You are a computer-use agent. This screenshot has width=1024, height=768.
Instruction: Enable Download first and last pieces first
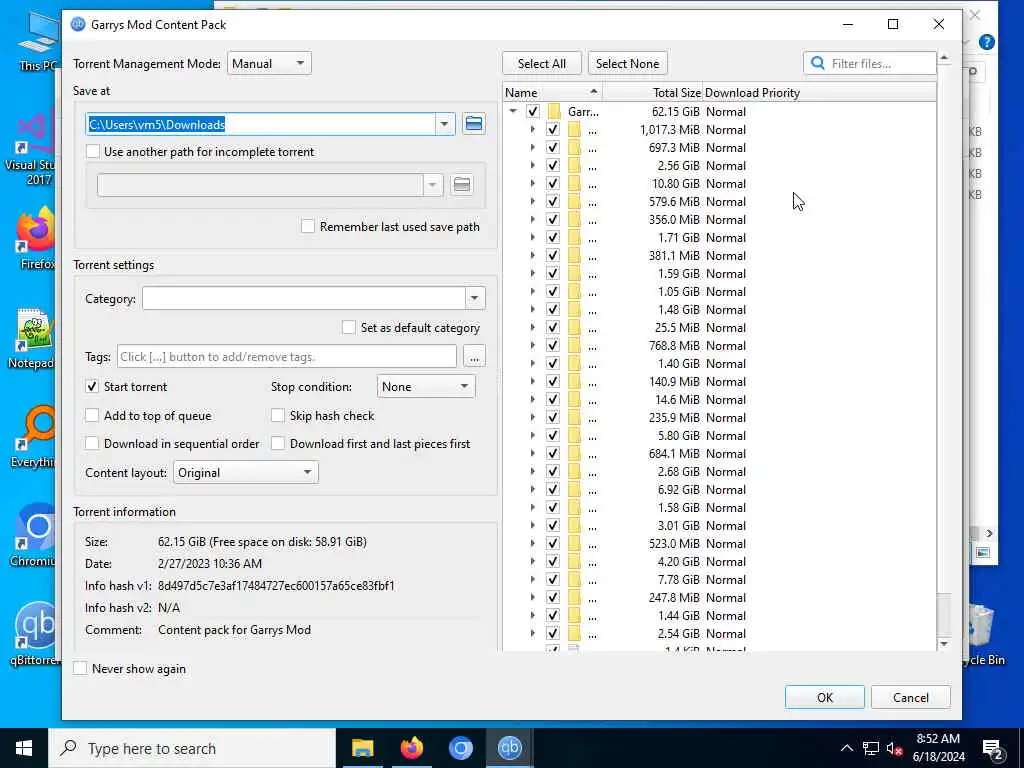(278, 443)
